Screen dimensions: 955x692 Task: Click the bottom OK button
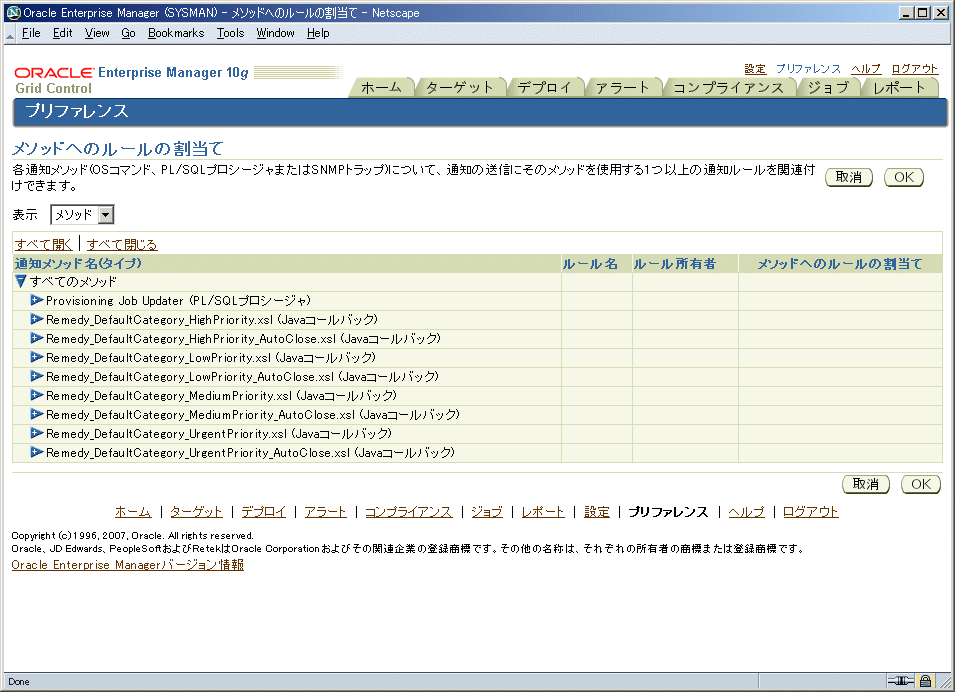[x=921, y=484]
